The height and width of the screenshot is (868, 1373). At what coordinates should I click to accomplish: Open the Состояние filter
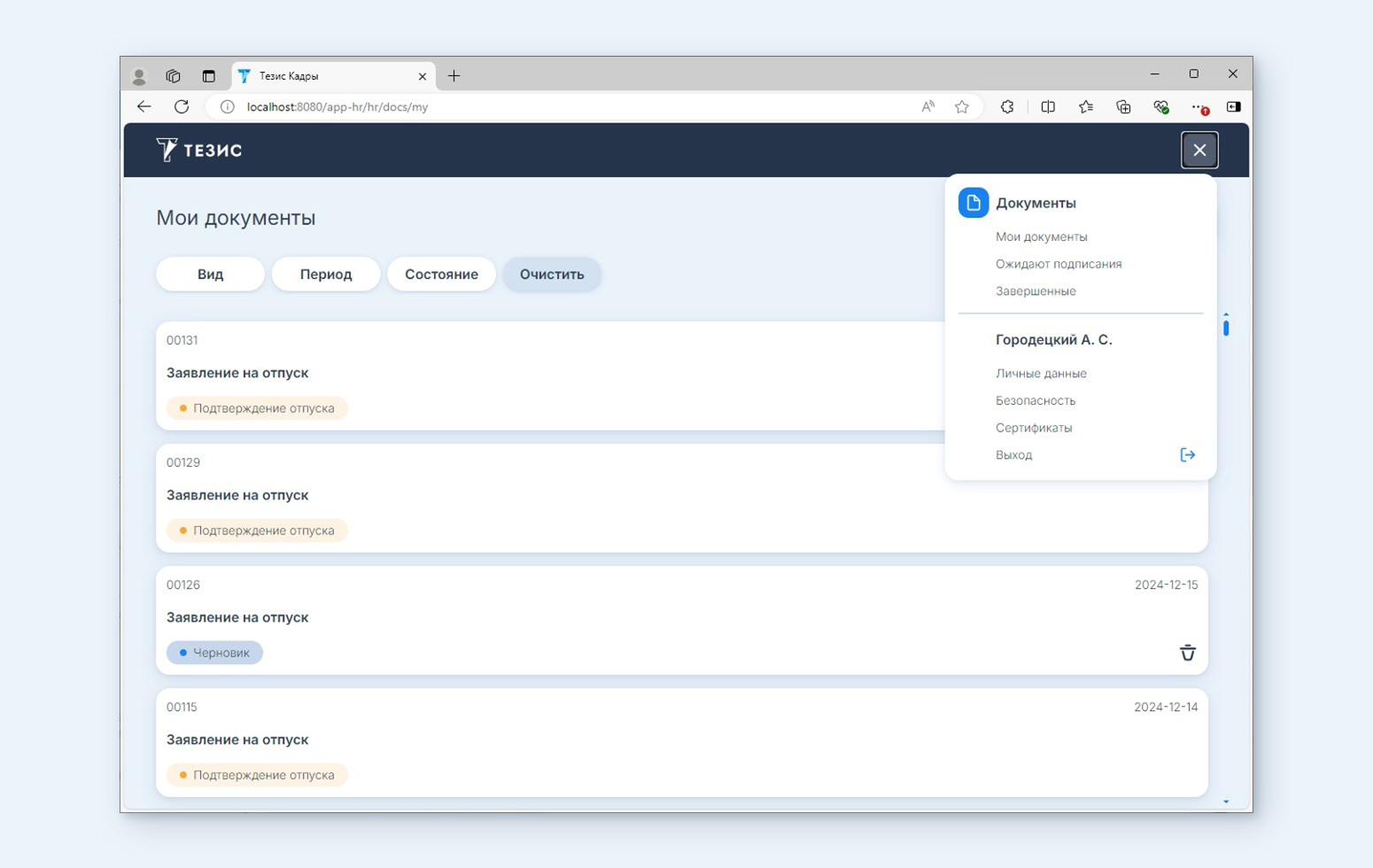coord(441,275)
